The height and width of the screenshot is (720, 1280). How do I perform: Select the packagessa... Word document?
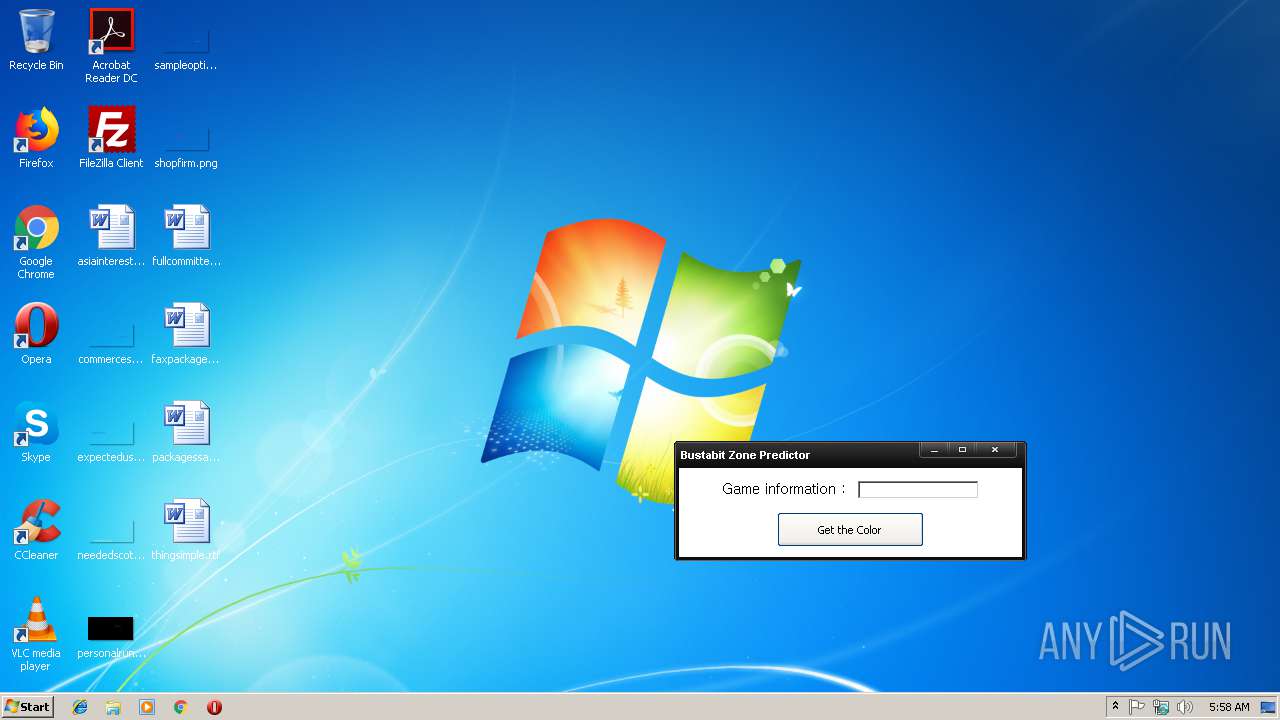pyautogui.click(x=186, y=432)
